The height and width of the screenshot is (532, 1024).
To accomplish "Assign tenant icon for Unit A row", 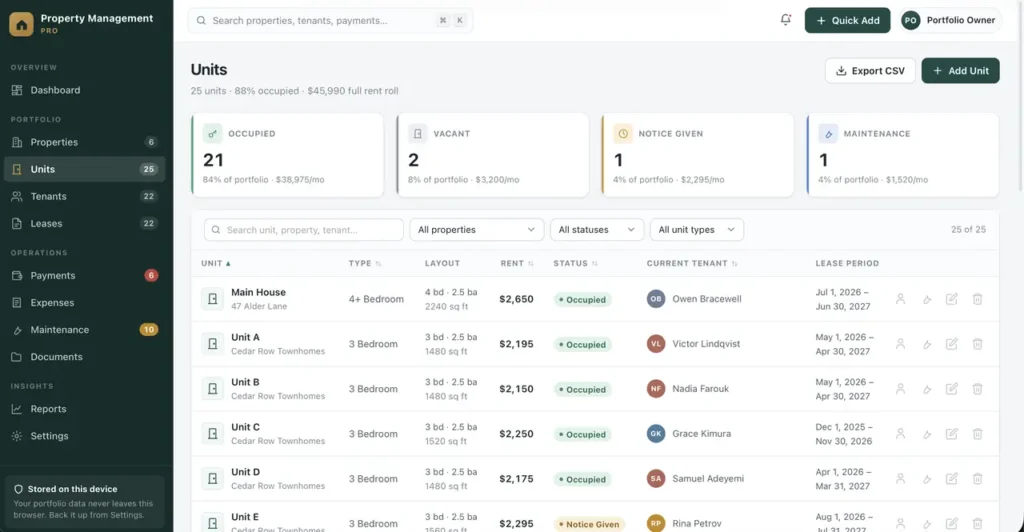I will click(x=901, y=344).
